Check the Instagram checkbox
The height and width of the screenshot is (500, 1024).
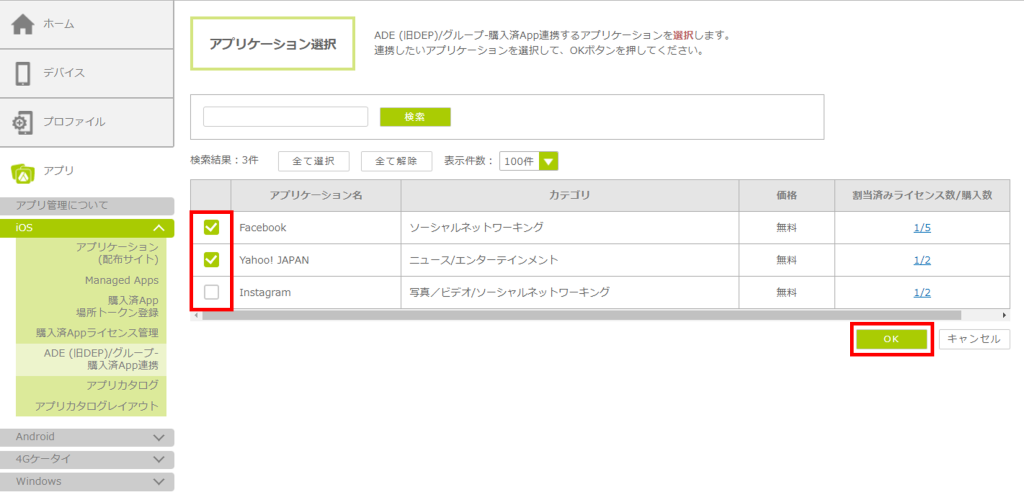click(211, 292)
